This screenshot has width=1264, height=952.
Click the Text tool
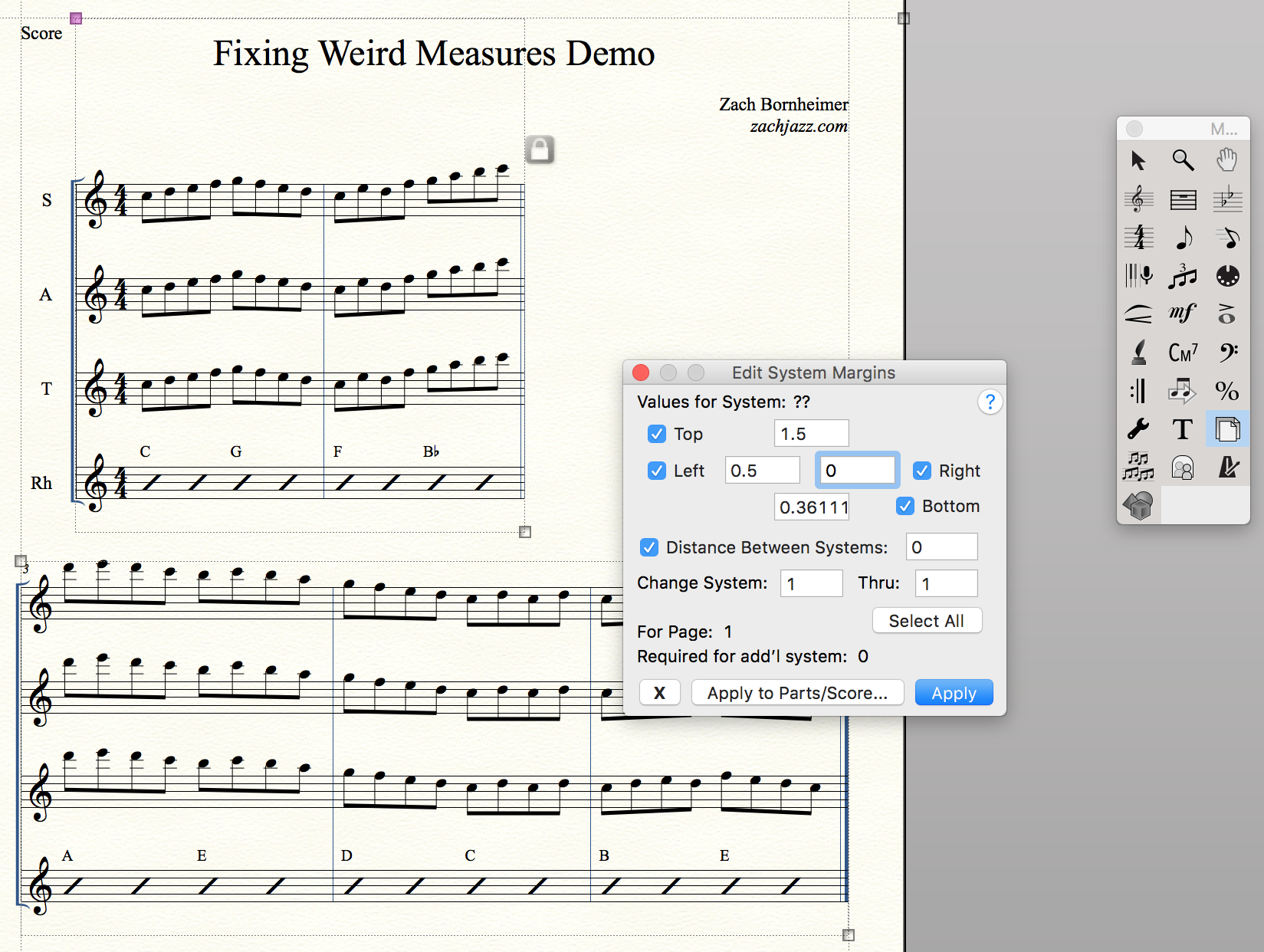pyautogui.click(x=1183, y=429)
